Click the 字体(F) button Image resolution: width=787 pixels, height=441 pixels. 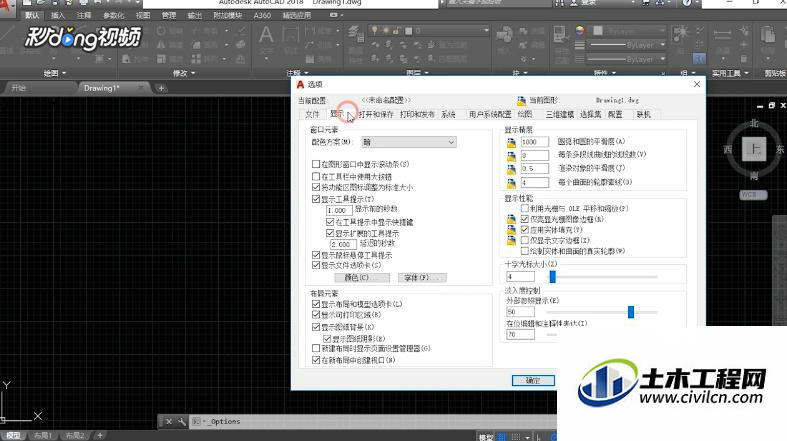coord(422,277)
